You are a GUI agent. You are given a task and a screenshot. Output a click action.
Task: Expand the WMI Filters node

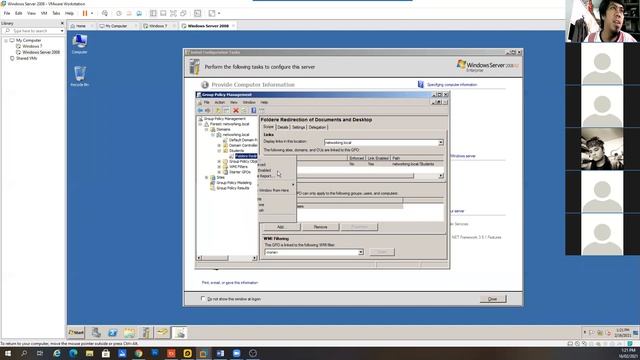coord(219,167)
